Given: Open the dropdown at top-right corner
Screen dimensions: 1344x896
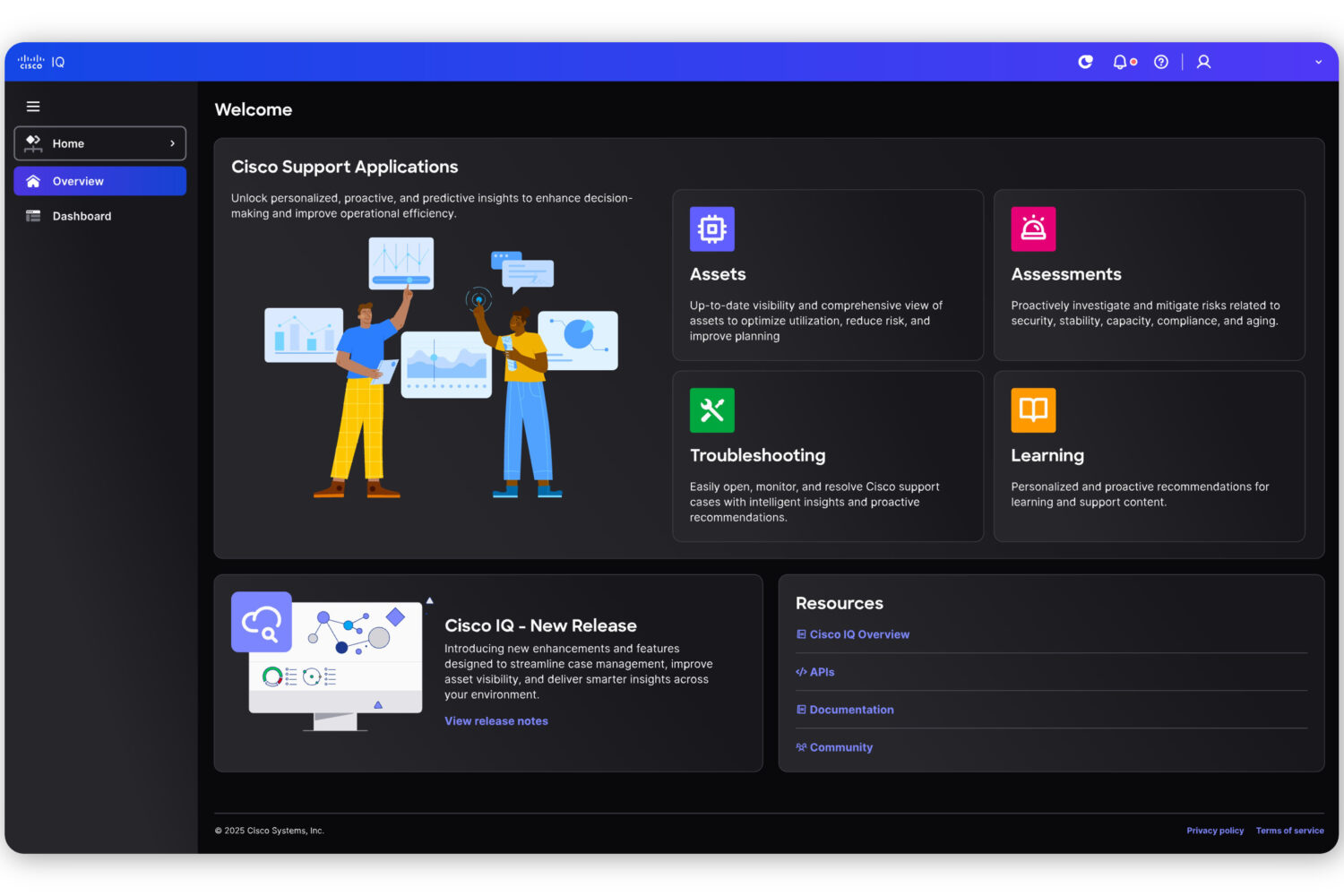Looking at the screenshot, I should (1318, 62).
